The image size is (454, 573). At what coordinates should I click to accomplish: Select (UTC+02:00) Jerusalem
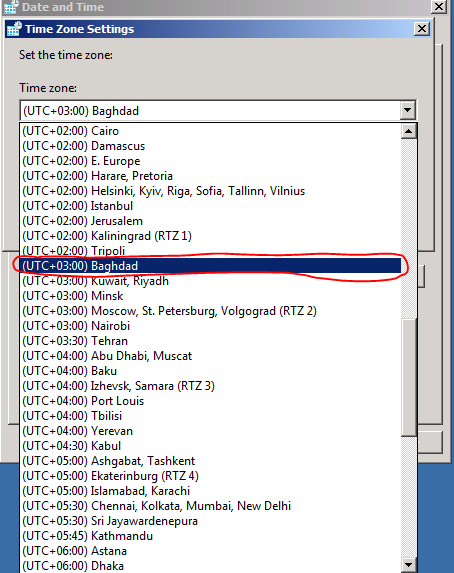point(211,221)
